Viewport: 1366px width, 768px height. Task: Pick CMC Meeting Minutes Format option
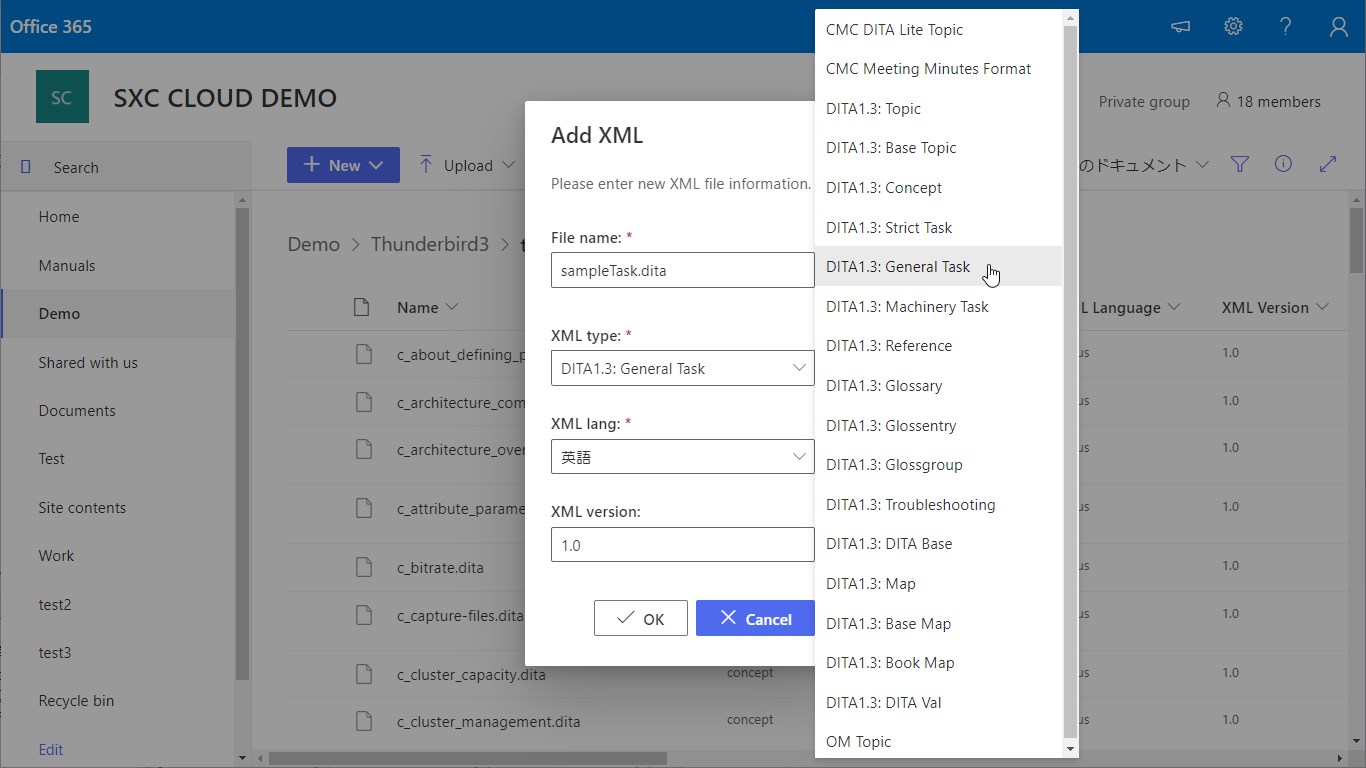(928, 69)
